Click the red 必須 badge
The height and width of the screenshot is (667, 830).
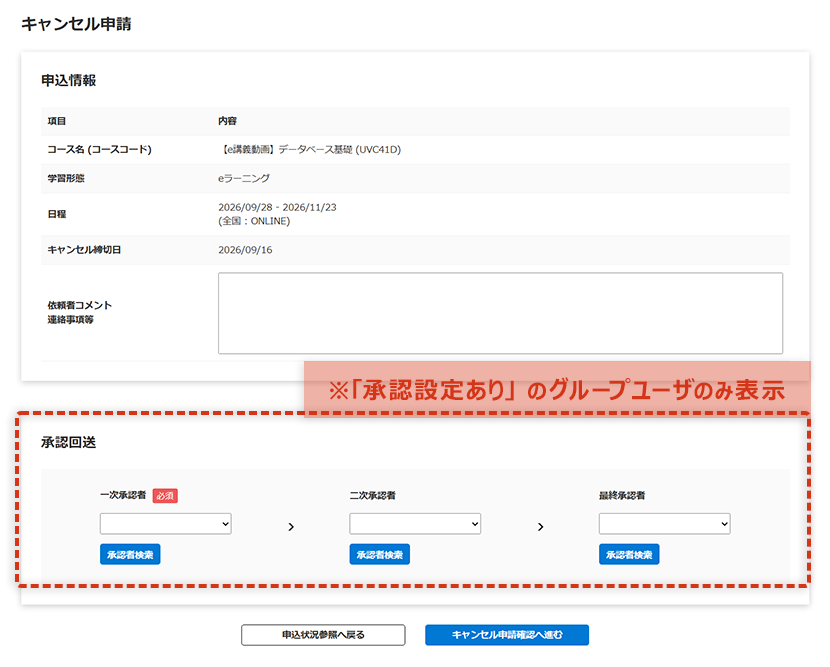coord(165,495)
